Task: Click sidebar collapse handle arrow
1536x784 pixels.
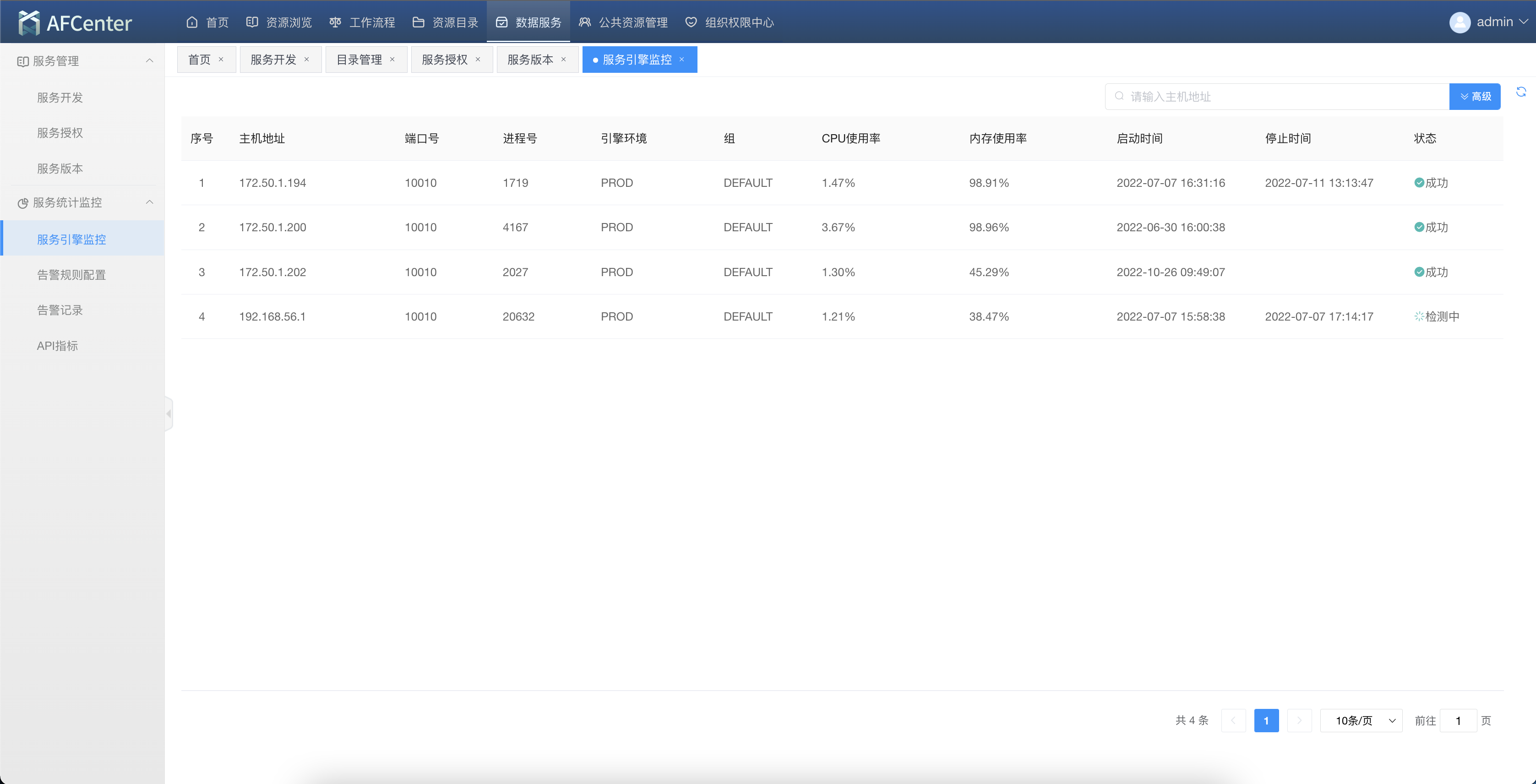Action: [169, 413]
